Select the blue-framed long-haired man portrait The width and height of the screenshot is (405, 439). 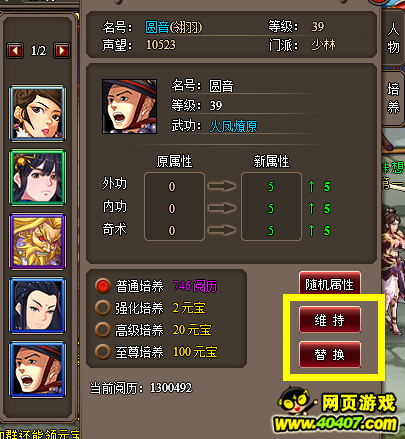[37, 305]
